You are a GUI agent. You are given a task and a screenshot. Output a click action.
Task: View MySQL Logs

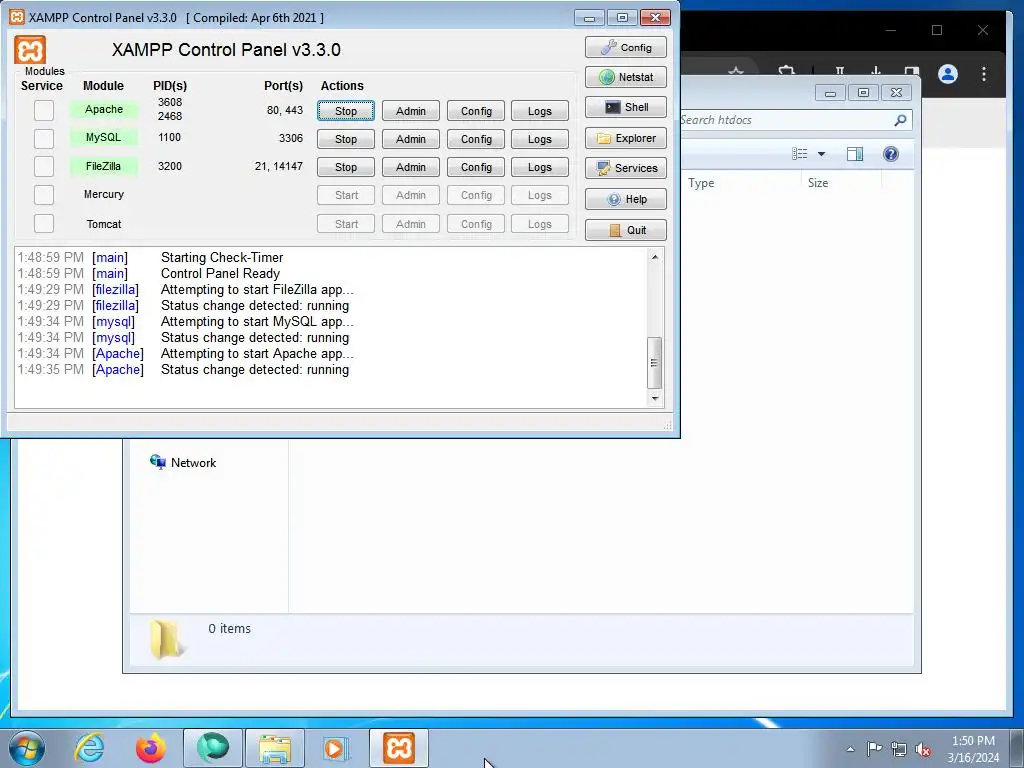pyautogui.click(x=539, y=139)
